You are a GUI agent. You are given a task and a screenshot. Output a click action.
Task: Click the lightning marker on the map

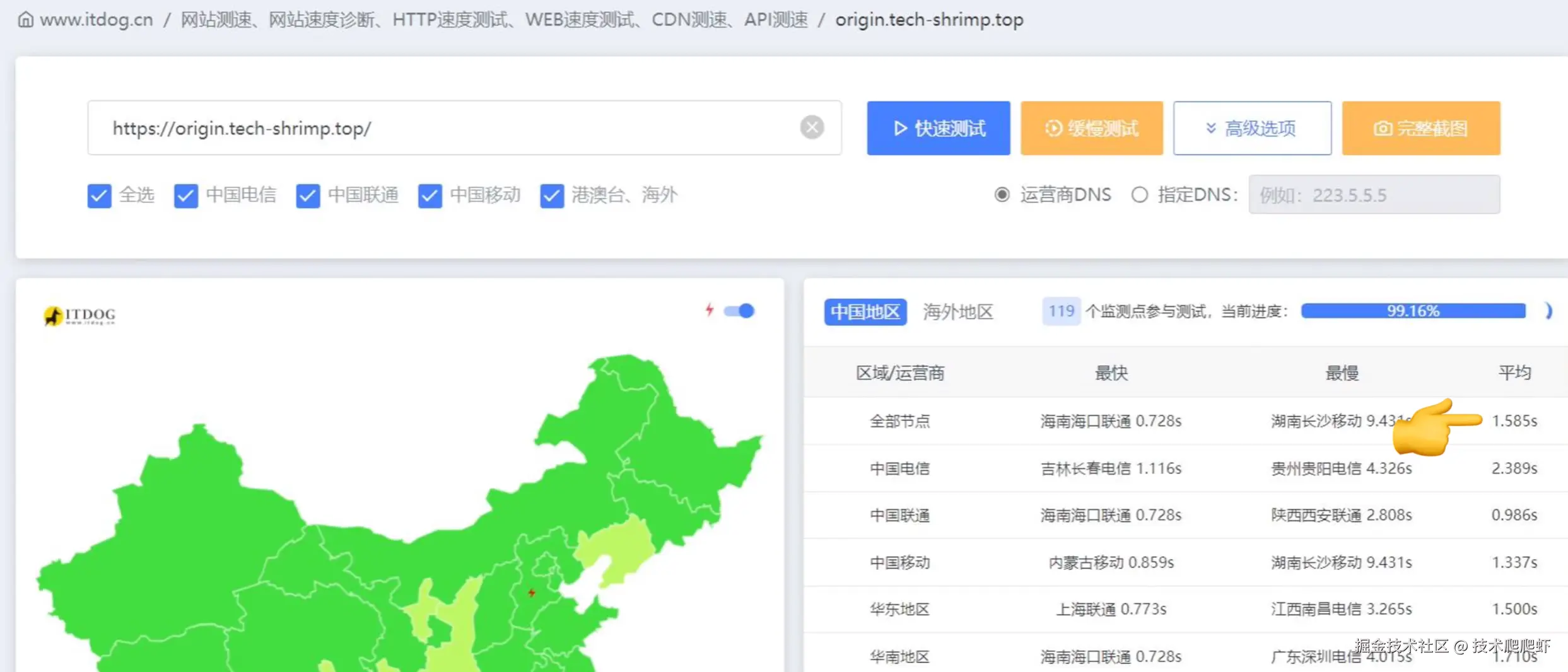point(532,593)
